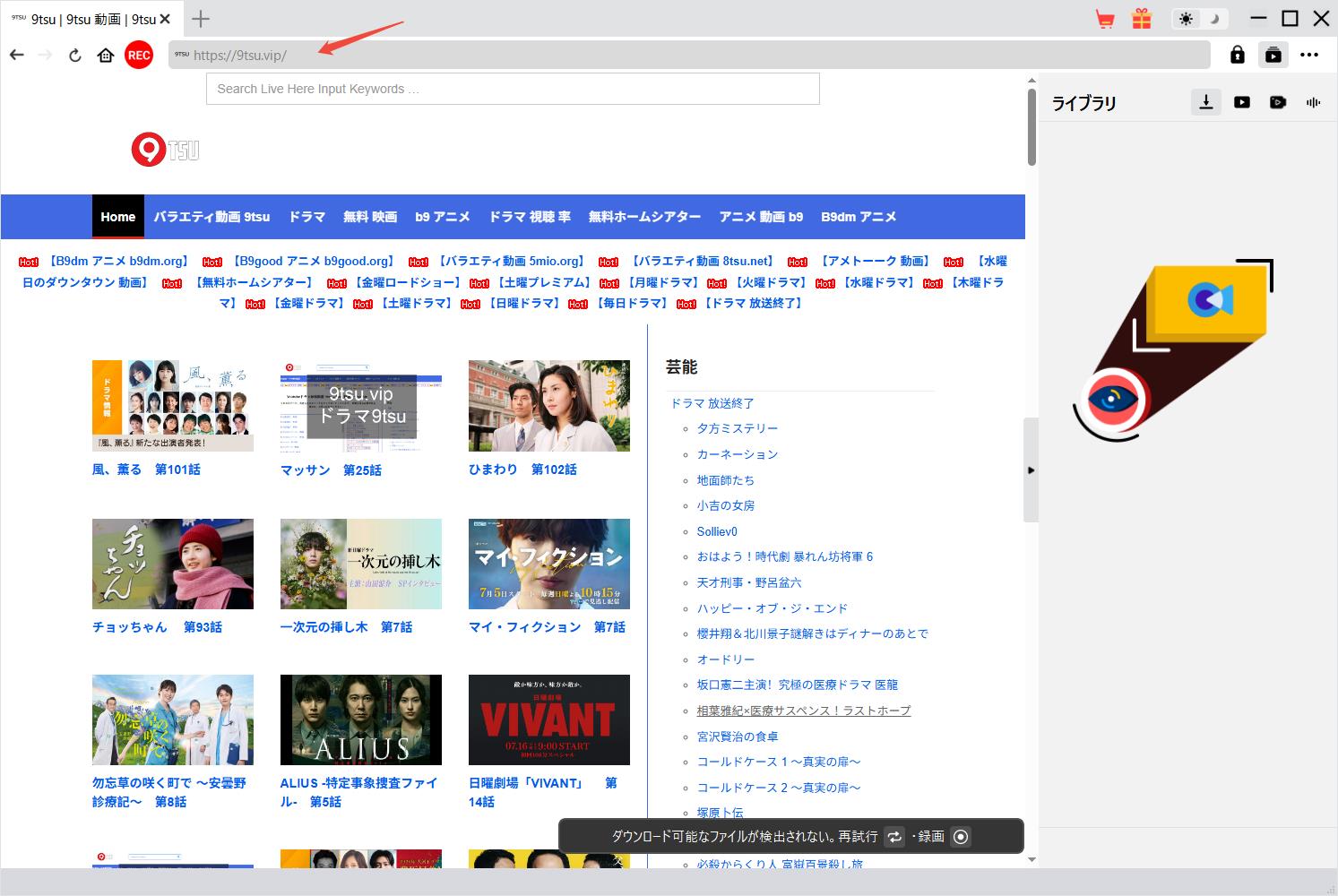
Task: Switch to light theme sun icon
Action: coord(1187,18)
